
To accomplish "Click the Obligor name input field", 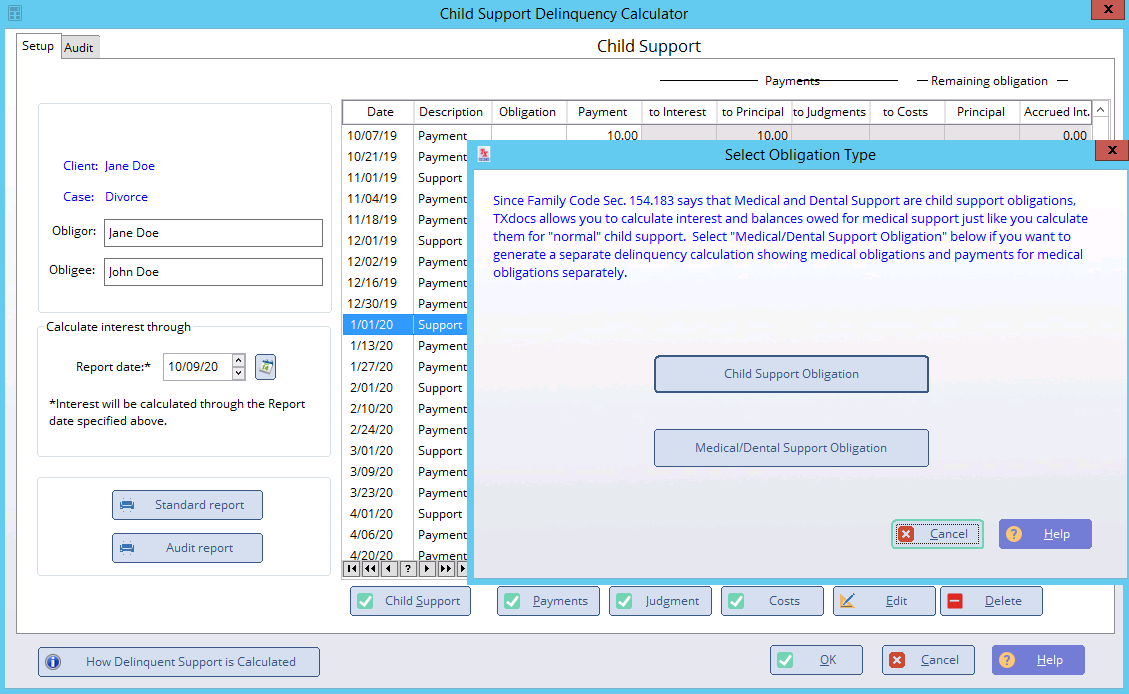I will pos(213,233).
